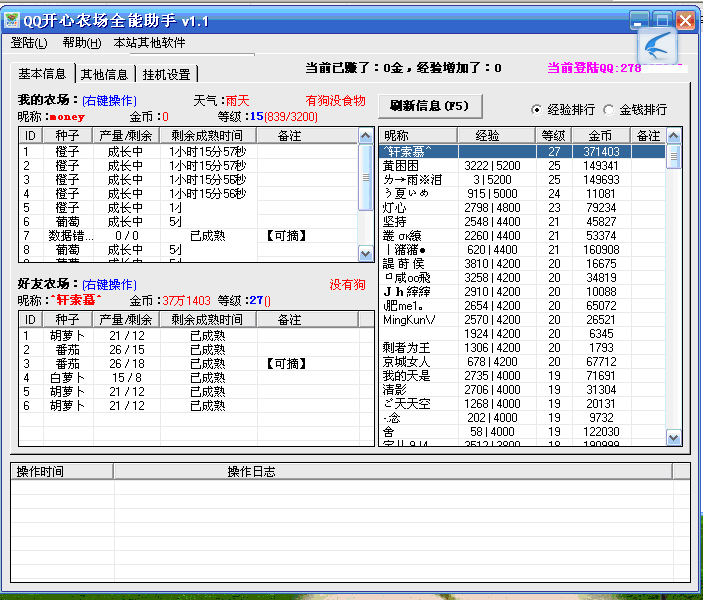Image resolution: width=703 pixels, height=600 pixels.
Task: Select the 剩者为王 row in ranking
Action: 522,348
